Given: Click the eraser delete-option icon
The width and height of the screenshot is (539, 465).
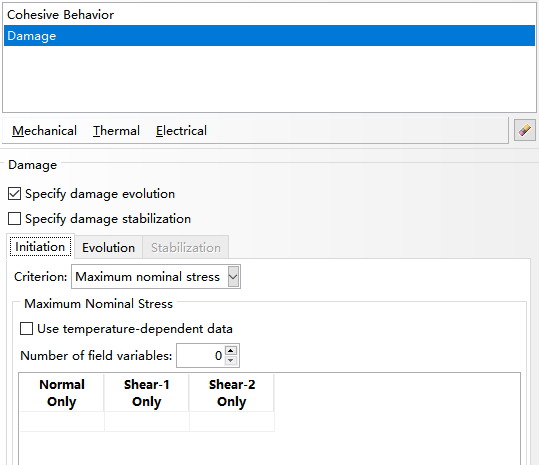Looking at the screenshot, I should tap(525, 130).
